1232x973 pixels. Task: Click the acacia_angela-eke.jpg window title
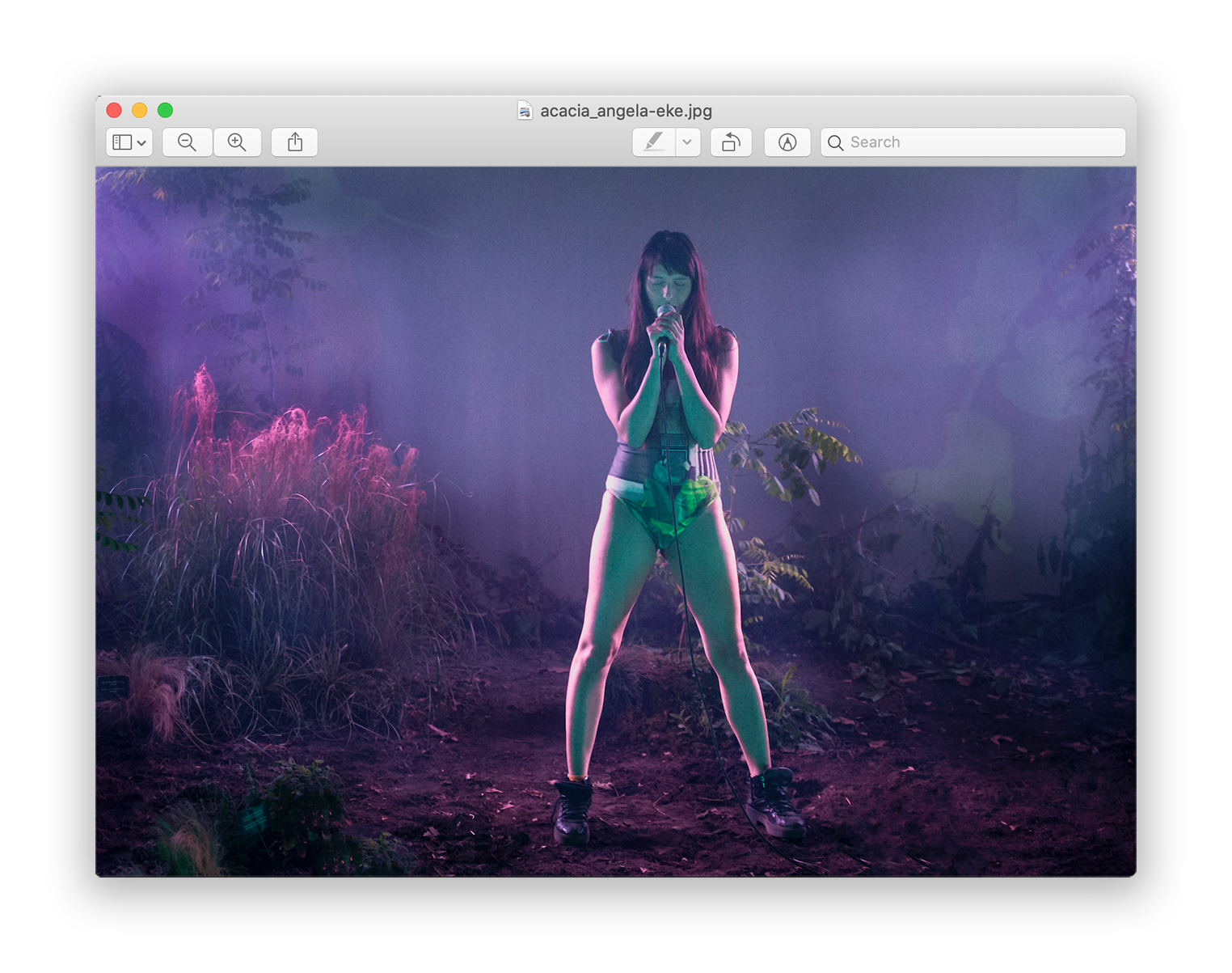click(626, 111)
